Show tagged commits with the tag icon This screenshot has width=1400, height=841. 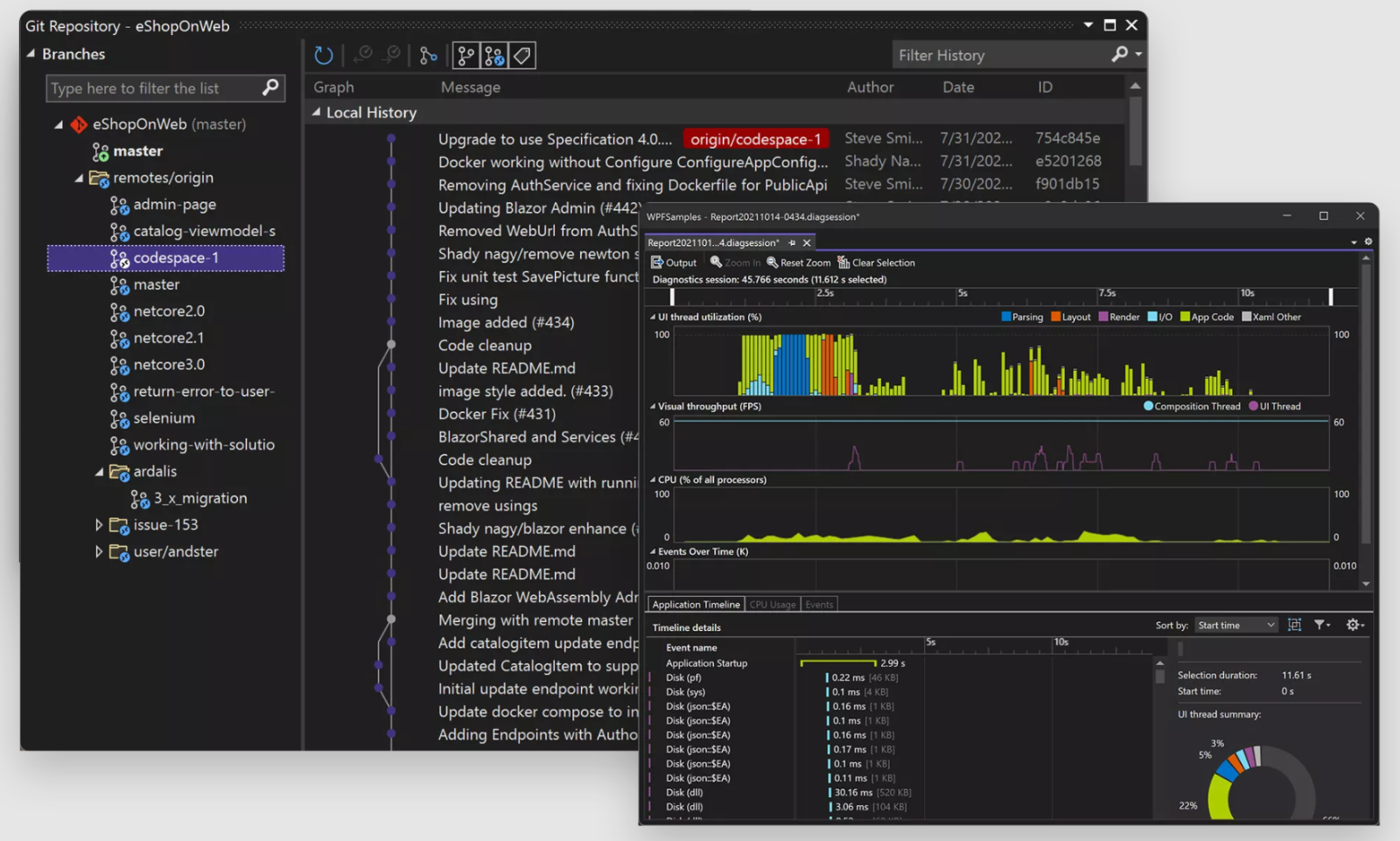coord(521,54)
